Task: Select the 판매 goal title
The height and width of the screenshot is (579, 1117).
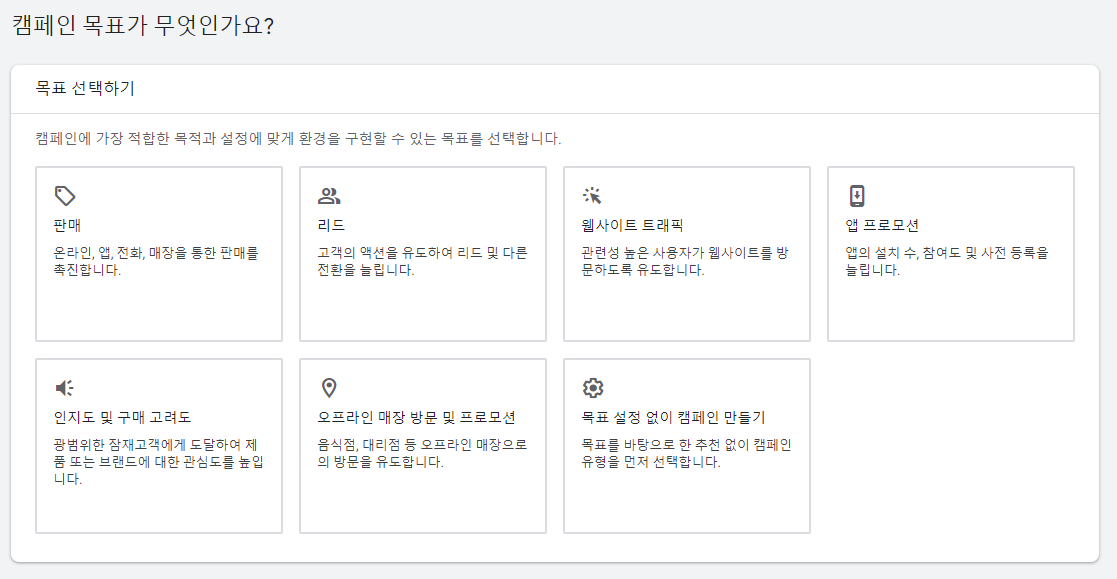Action: point(68,225)
